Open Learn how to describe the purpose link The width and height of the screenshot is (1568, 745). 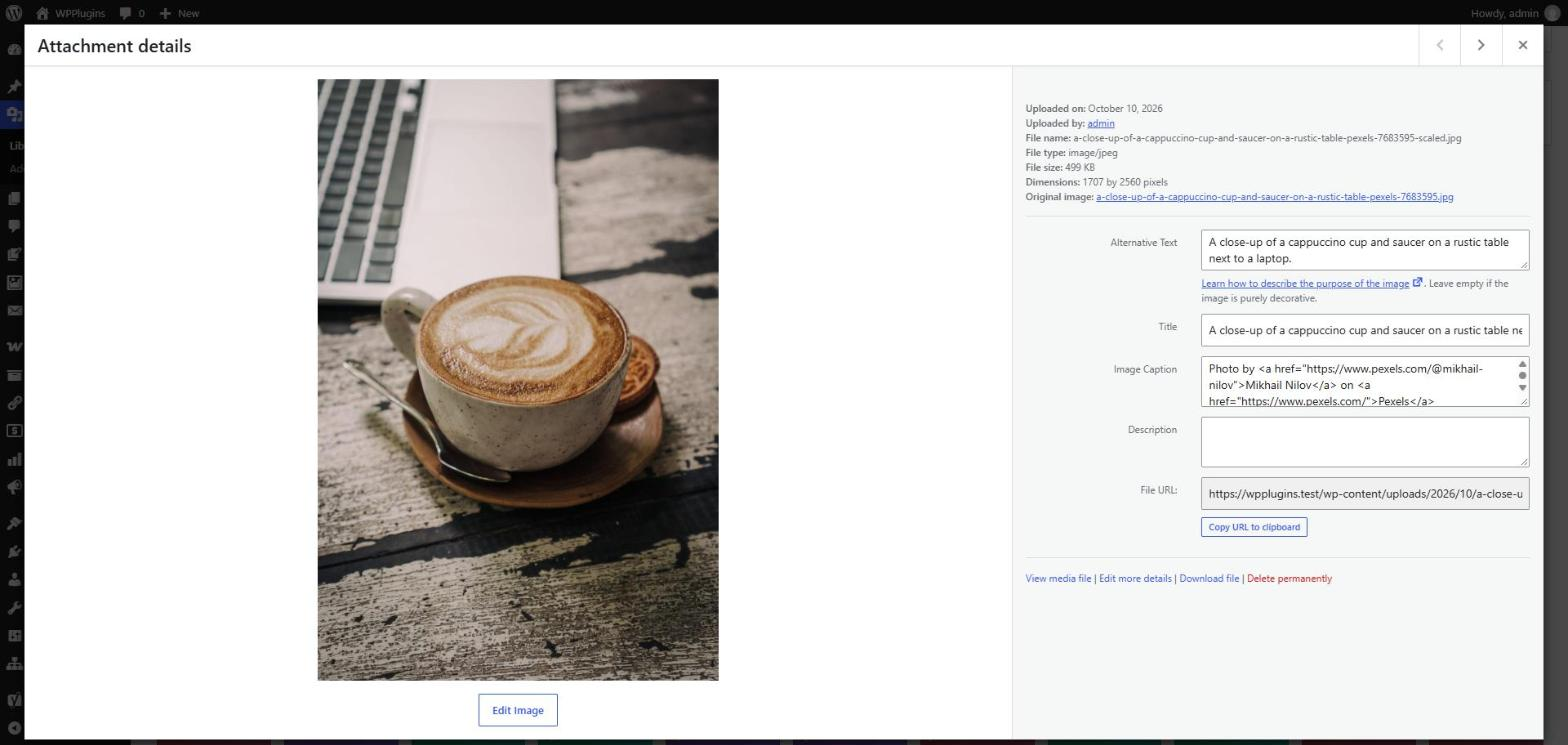pyautogui.click(x=1311, y=283)
